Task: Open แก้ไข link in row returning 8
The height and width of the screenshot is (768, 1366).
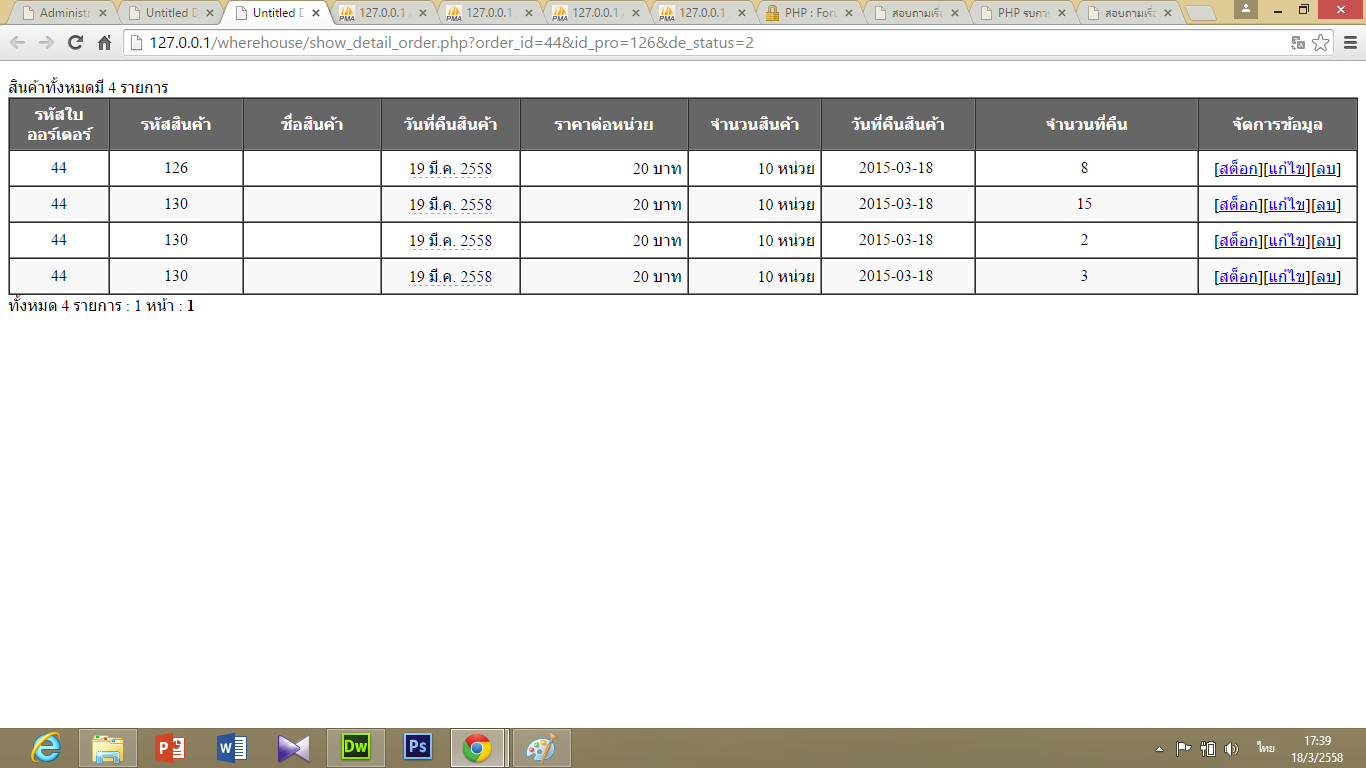Action: click(x=1287, y=169)
